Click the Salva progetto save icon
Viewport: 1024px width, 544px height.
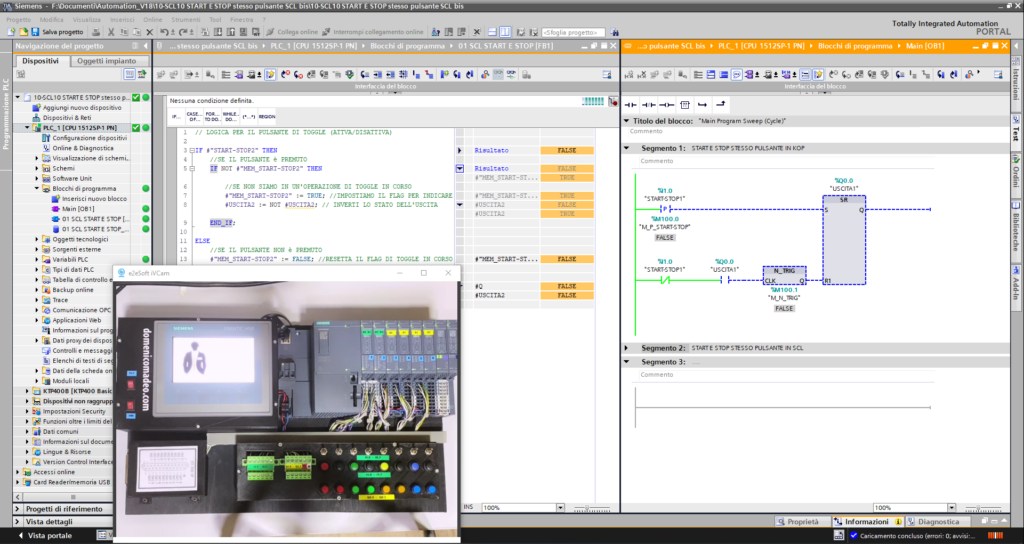click(35, 32)
